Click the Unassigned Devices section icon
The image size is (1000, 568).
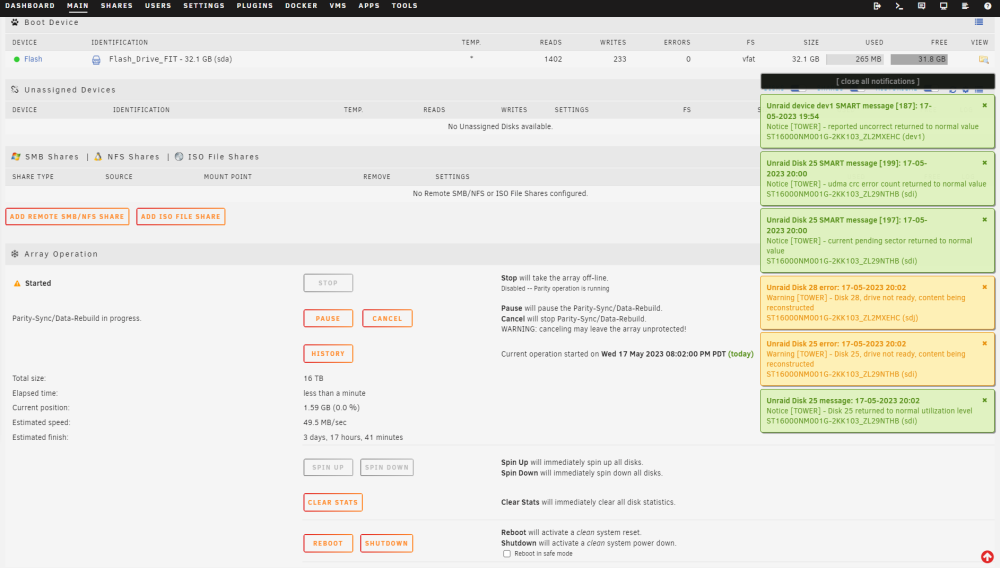click(15, 90)
